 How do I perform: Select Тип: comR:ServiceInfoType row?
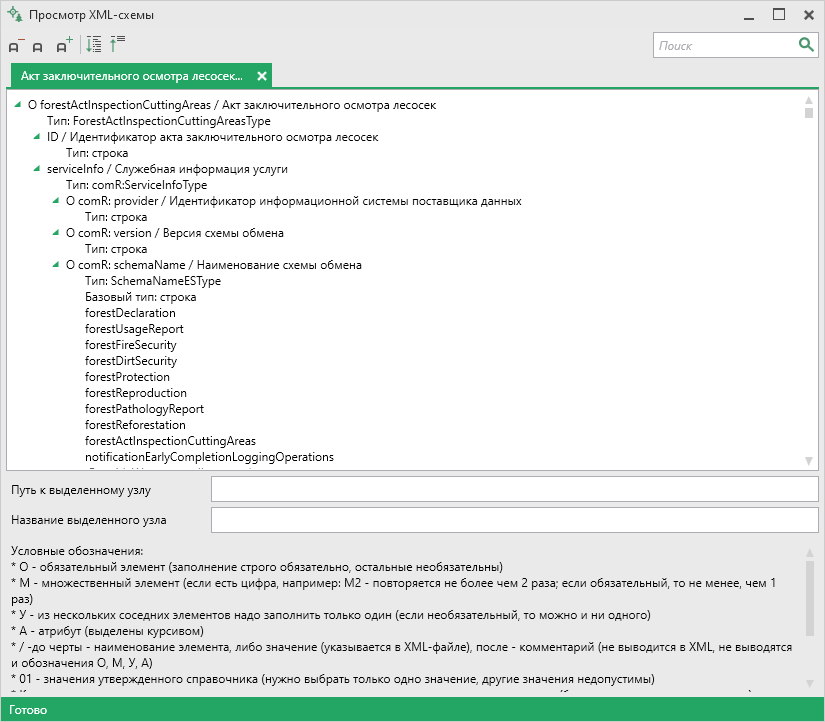coord(137,185)
